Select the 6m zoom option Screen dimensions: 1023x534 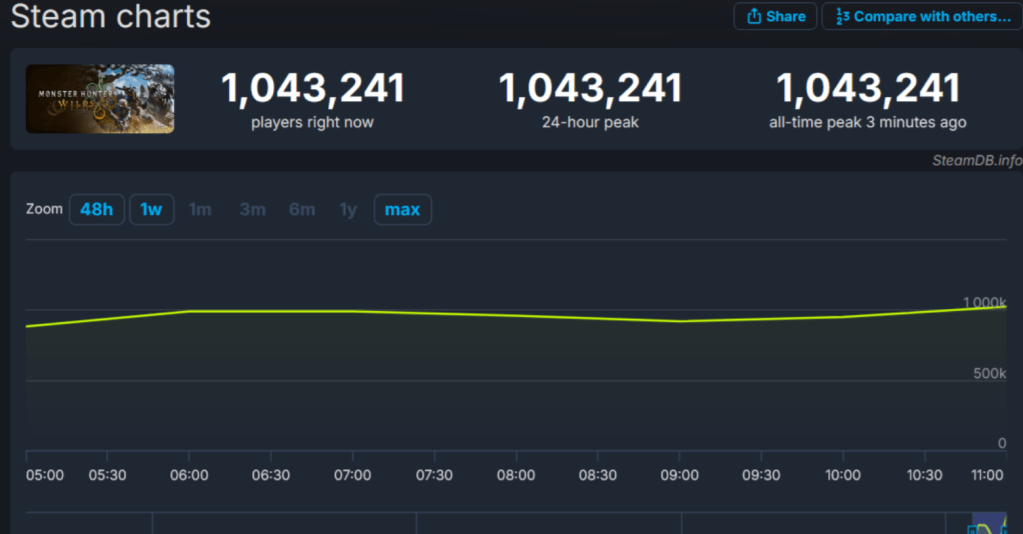302,209
